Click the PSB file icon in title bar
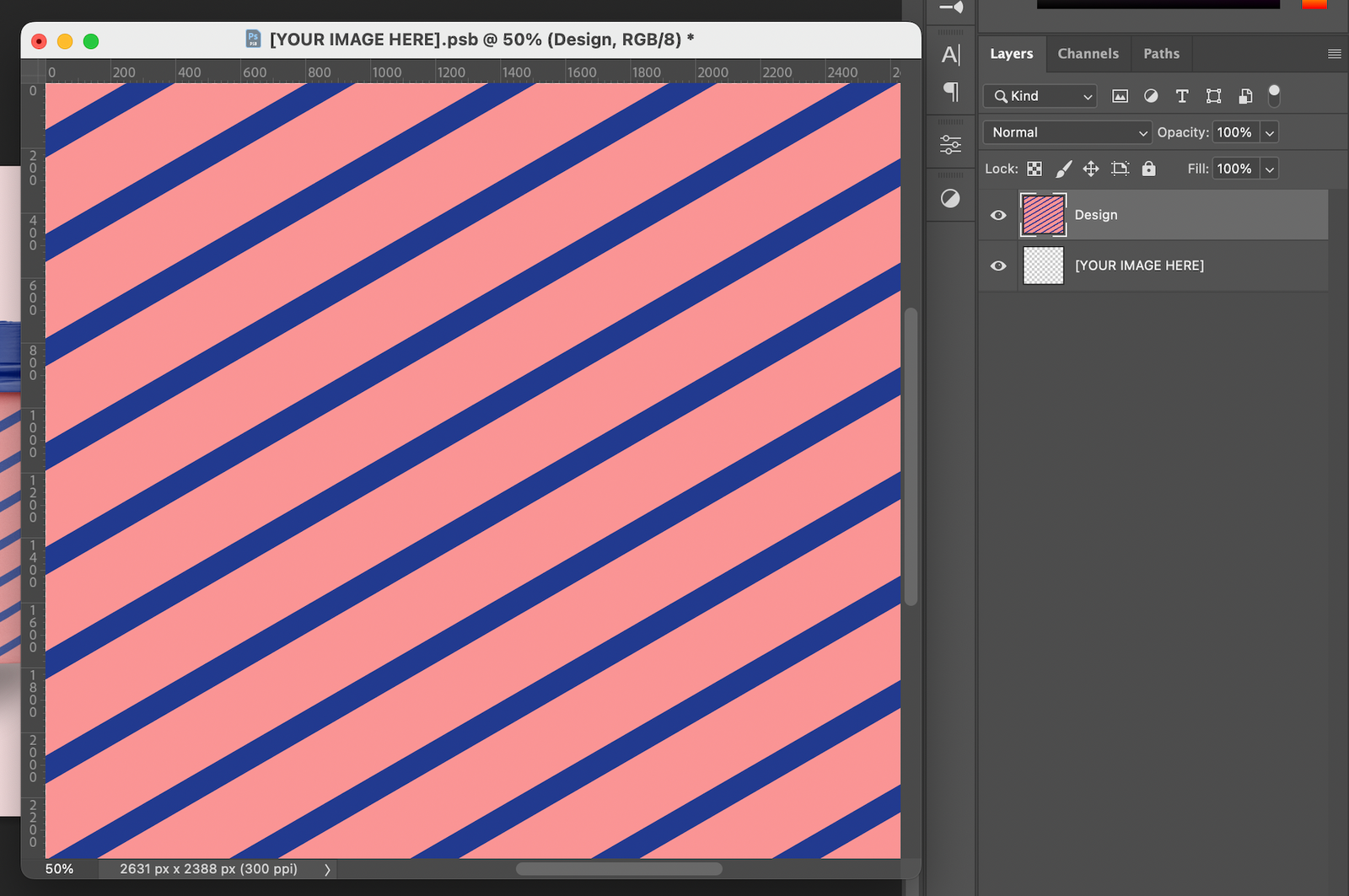This screenshot has height=896, width=1349. point(253,39)
